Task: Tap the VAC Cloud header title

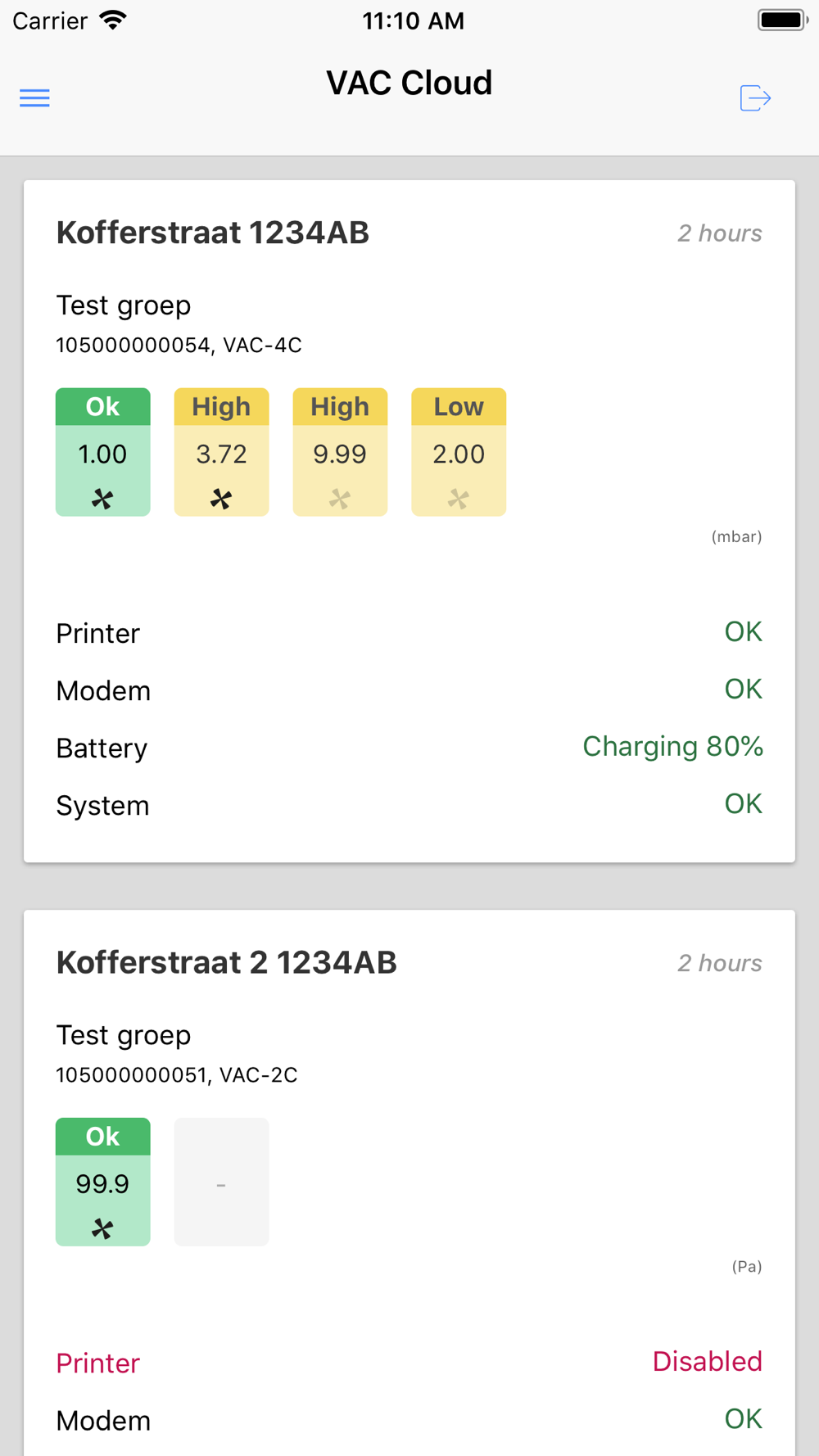Action: [x=409, y=83]
